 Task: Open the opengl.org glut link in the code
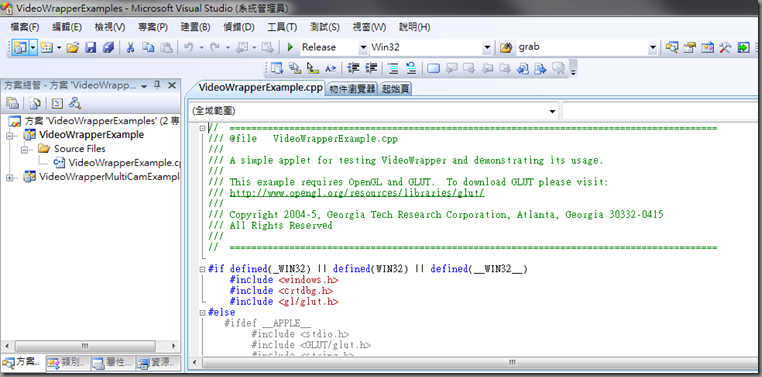coord(357,193)
